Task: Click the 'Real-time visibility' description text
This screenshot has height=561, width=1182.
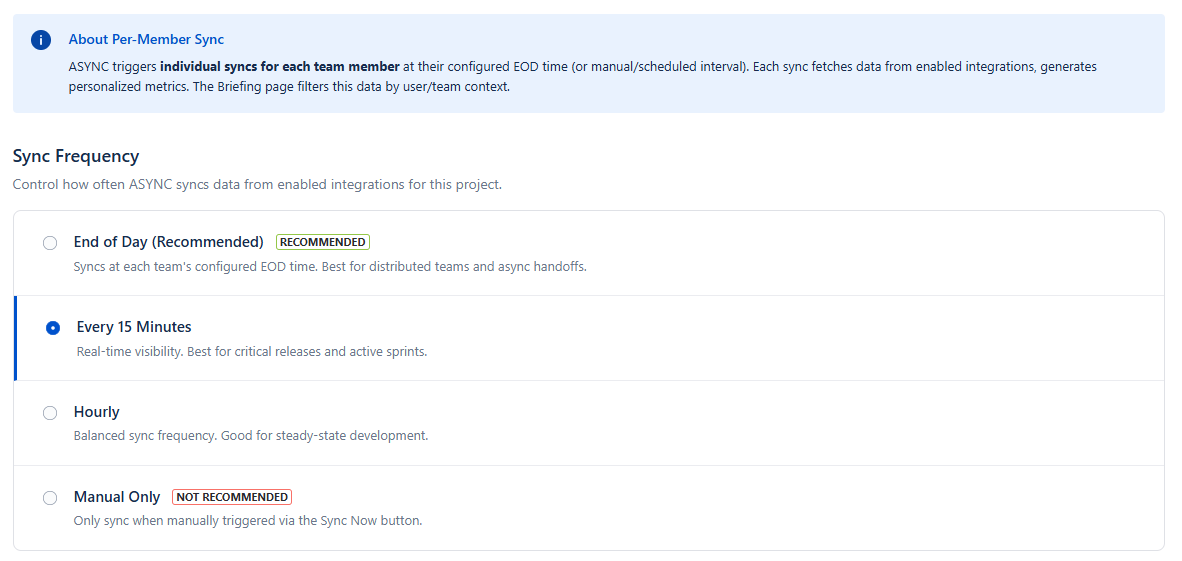Action: pos(252,352)
